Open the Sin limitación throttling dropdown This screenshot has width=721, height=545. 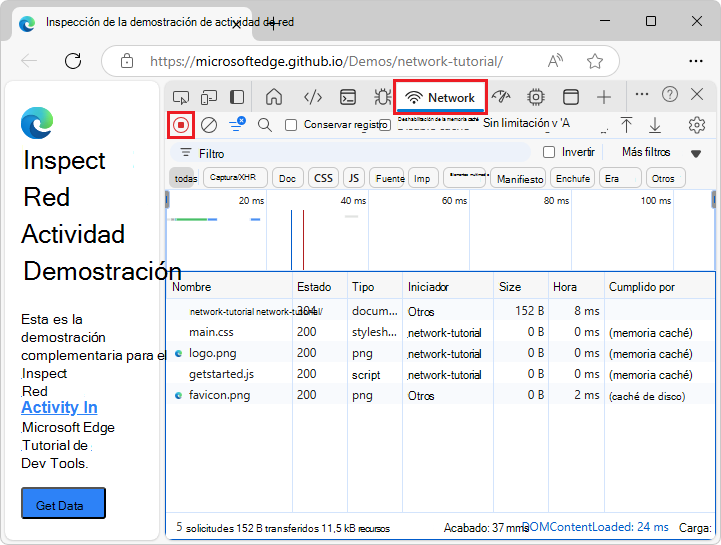(525, 123)
